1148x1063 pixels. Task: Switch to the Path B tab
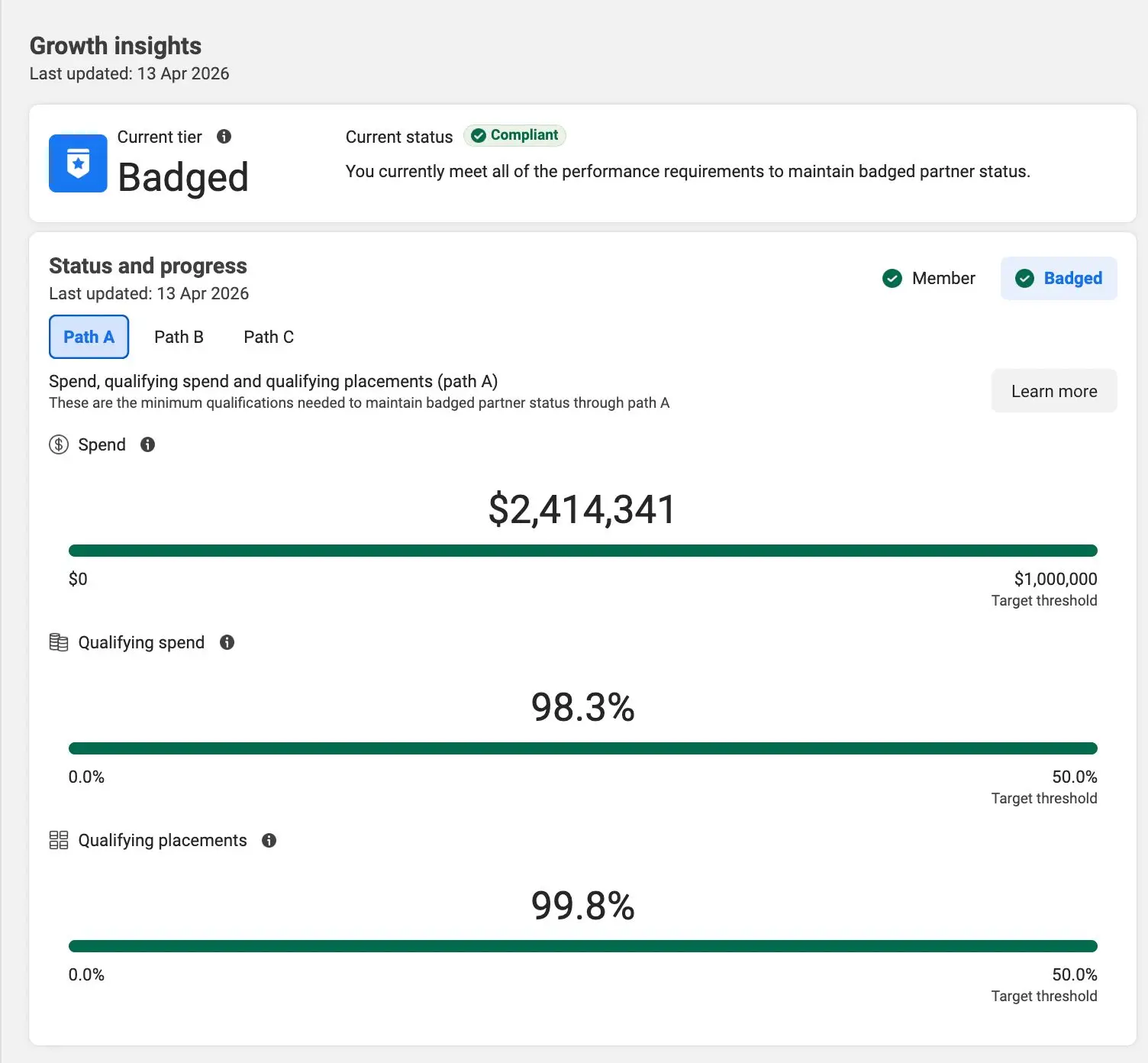179,337
